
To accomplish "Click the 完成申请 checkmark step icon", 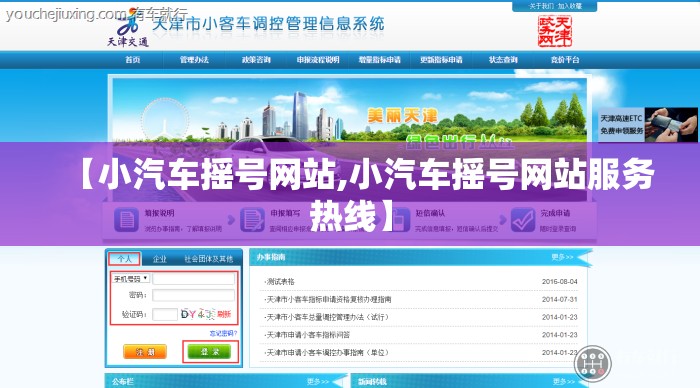I will click(523, 220).
